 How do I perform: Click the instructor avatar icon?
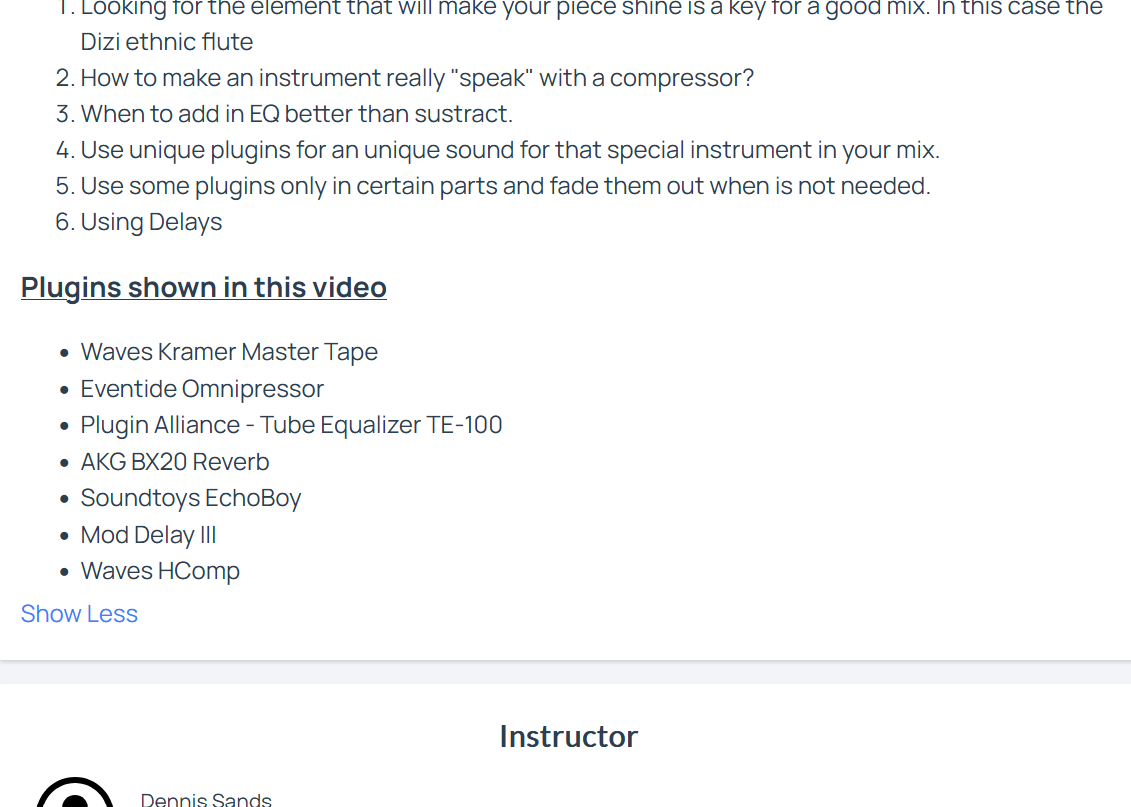pos(75,793)
